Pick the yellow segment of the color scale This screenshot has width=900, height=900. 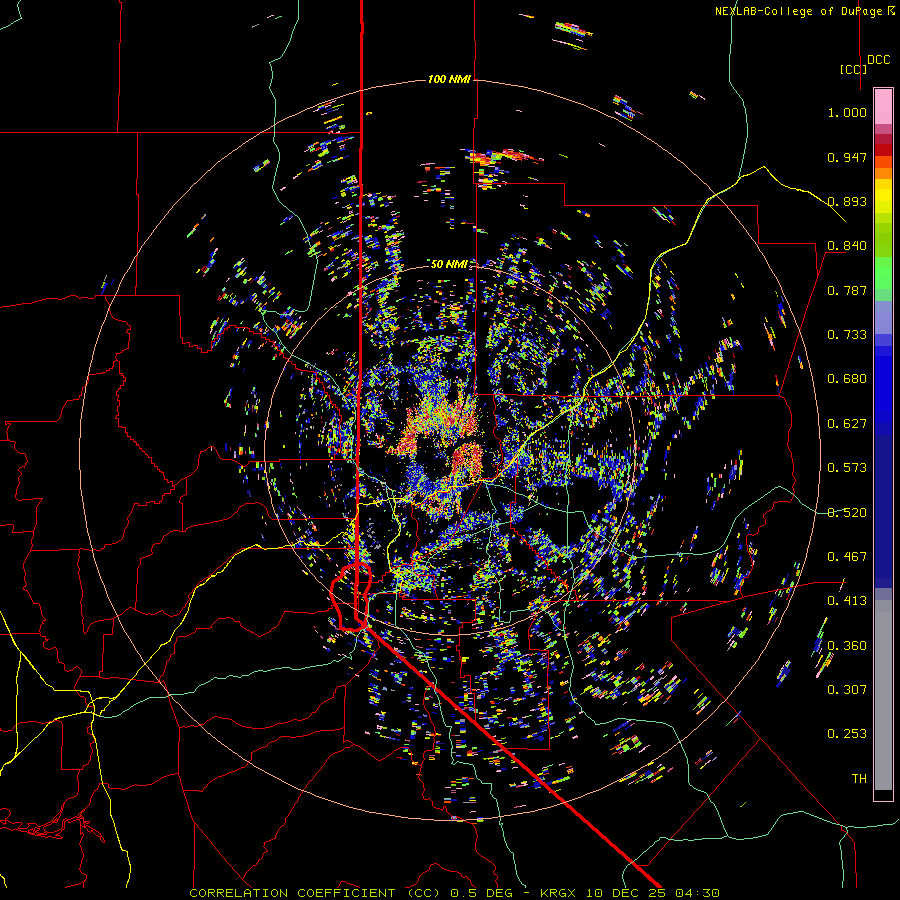click(883, 196)
